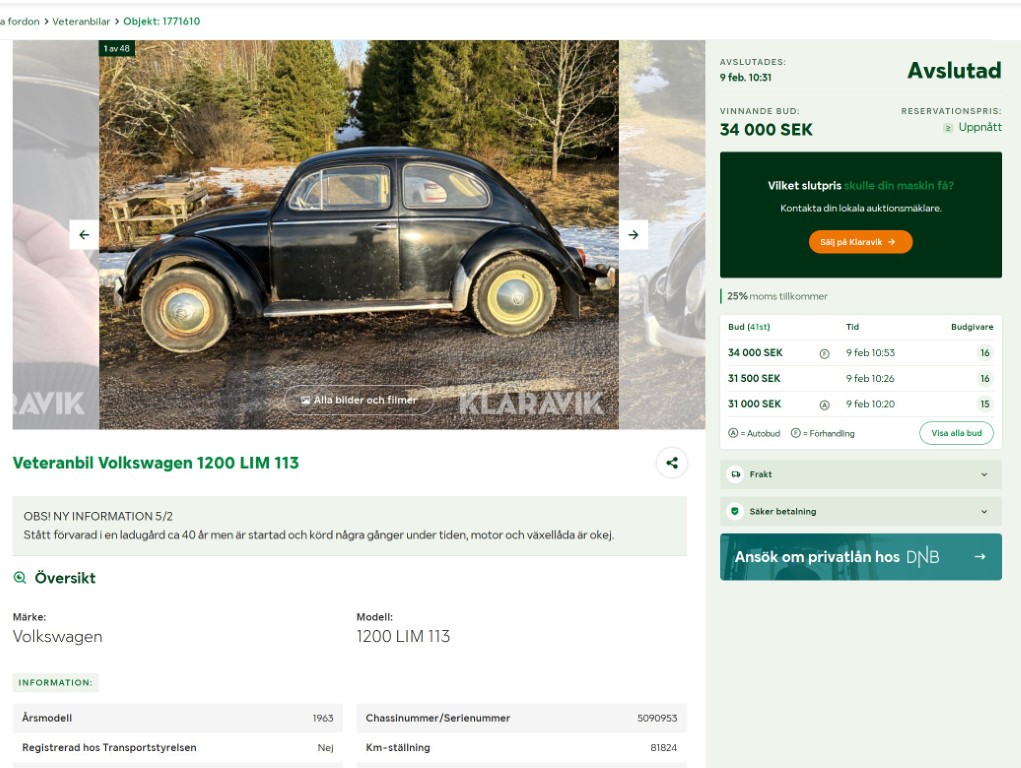Click the truck icon on the Frakt row

pyautogui.click(x=737, y=474)
